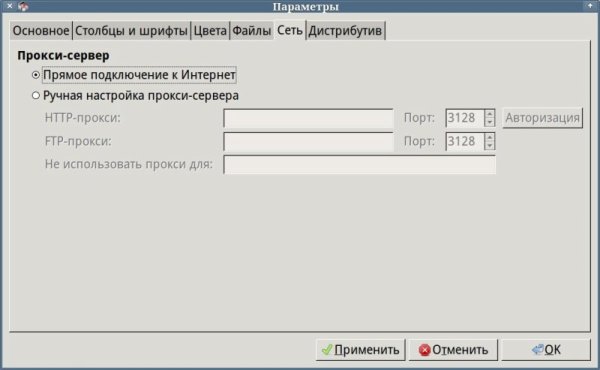Click the Параметры title bar text
This screenshot has width=600, height=370.
pos(306,7)
